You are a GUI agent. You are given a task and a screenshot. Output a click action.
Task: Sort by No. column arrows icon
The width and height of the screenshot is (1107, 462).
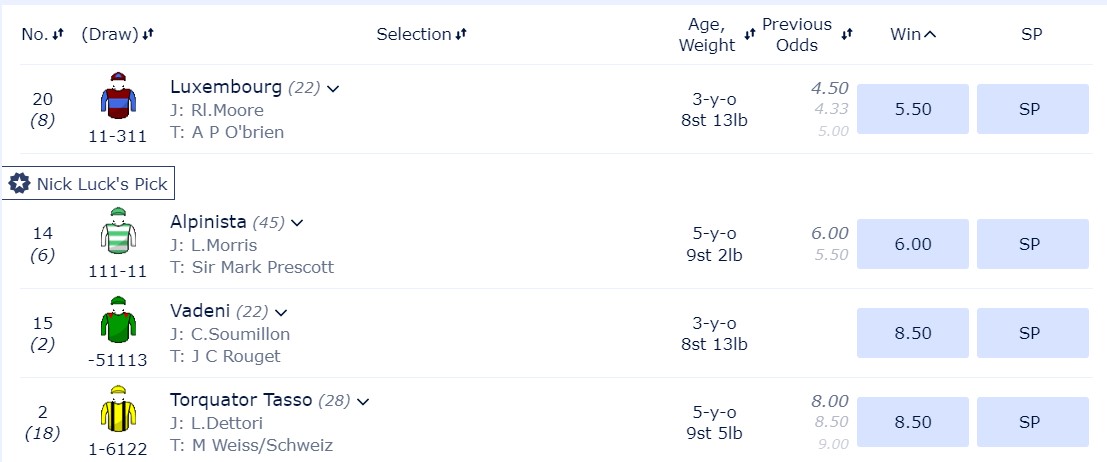tap(58, 34)
